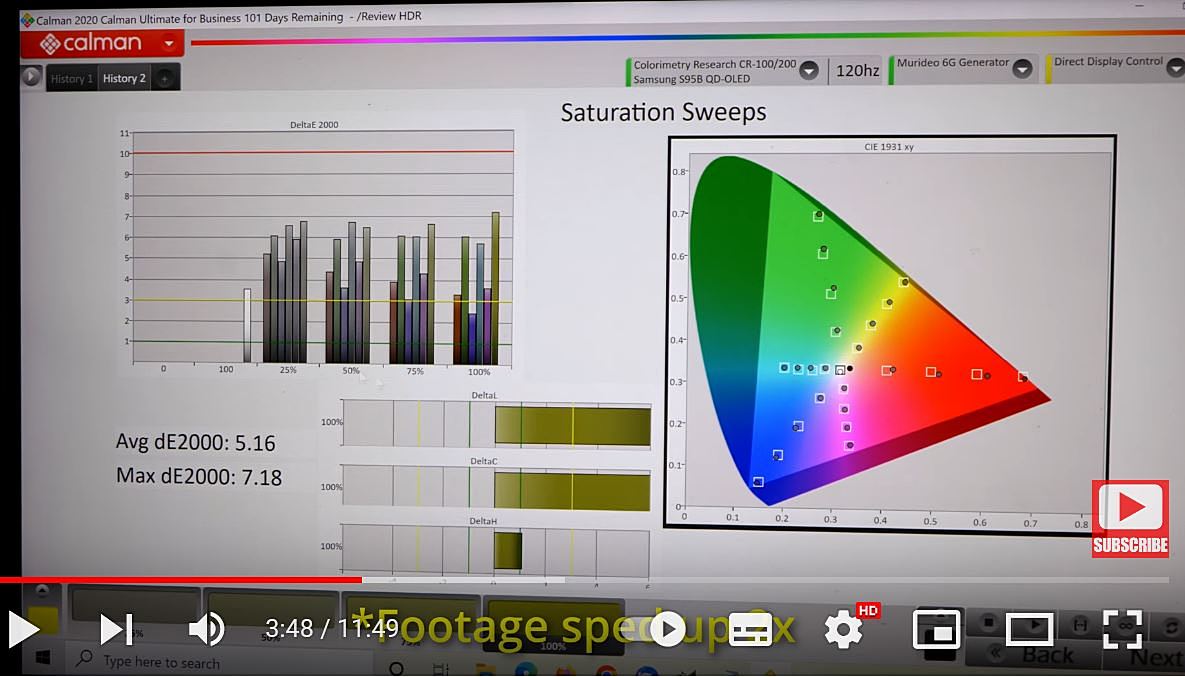The image size is (1185, 677).
Task: Click the round play arrow beside History tabs
Action: pyautogui.click(x=31, y=76)
